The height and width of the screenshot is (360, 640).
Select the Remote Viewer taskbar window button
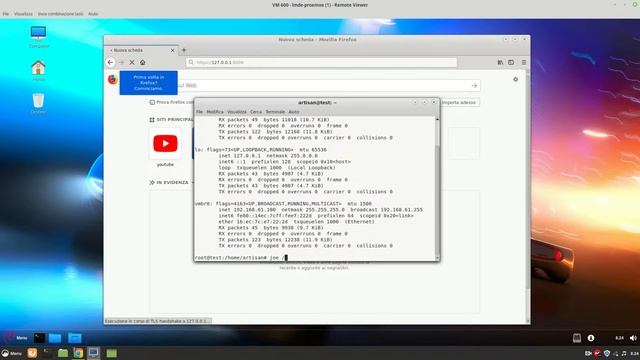coord(93,353)
